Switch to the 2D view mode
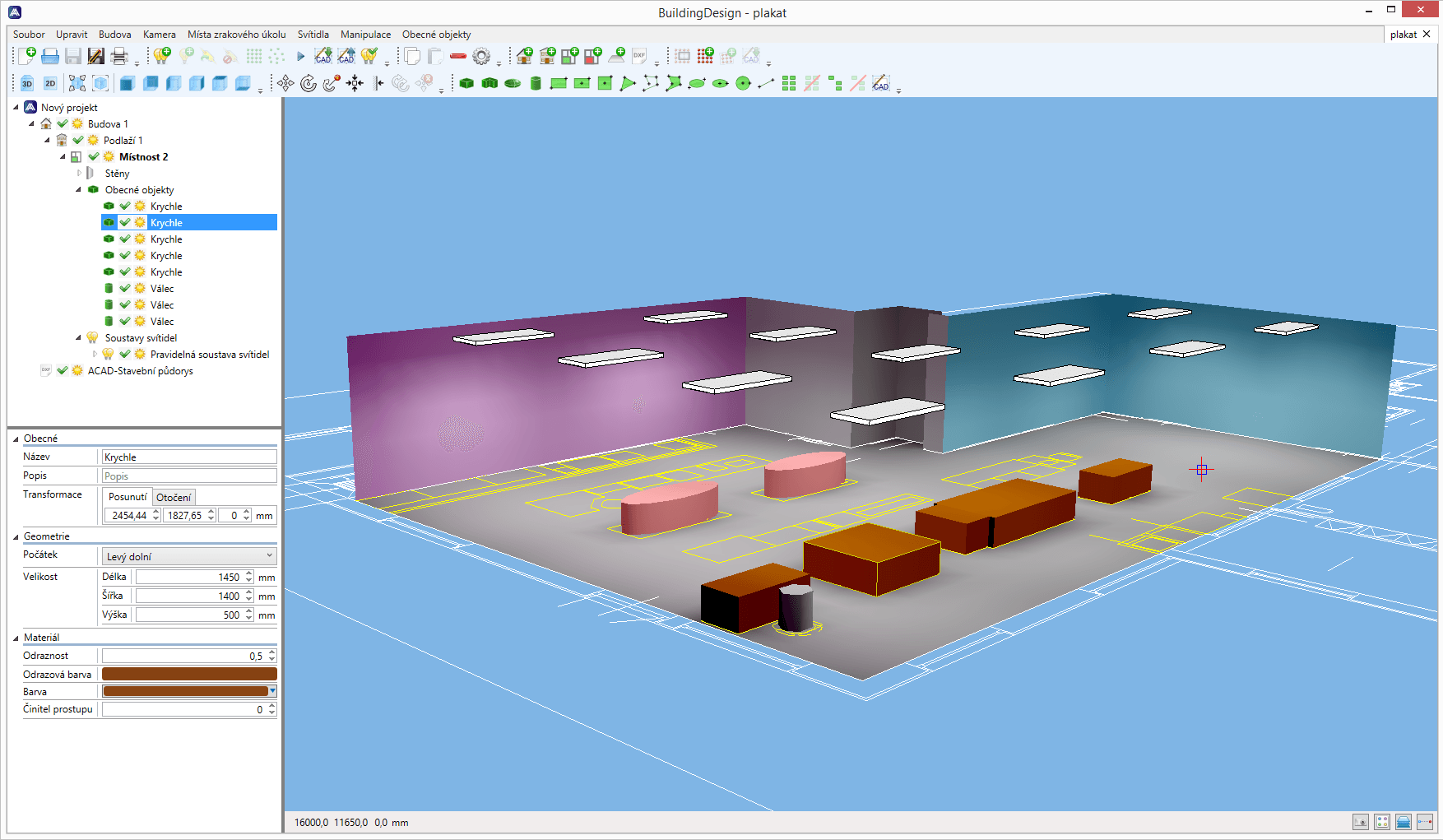 point(50,83)
